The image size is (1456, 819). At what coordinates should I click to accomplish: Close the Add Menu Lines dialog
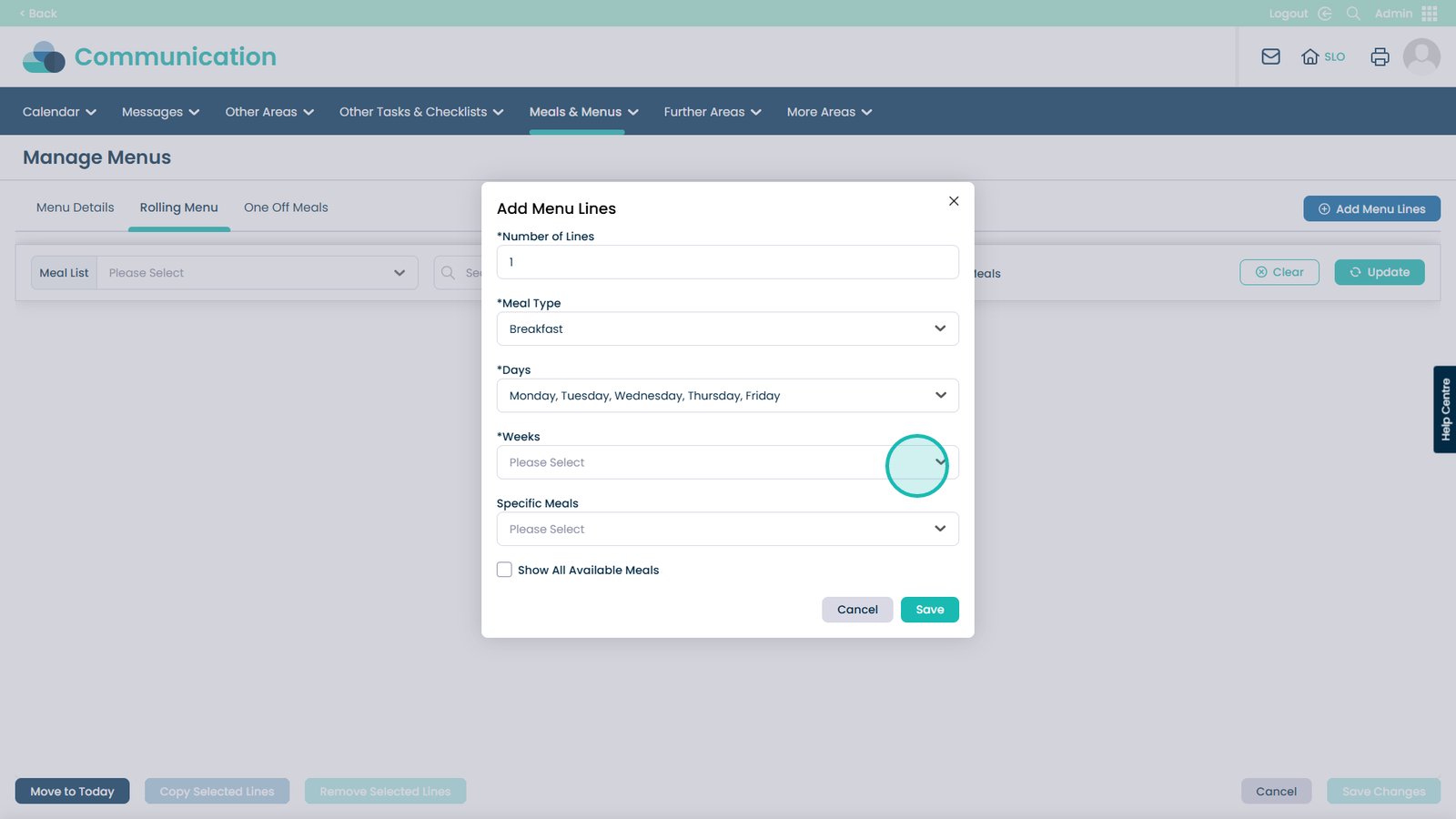[x=954, y=201]
